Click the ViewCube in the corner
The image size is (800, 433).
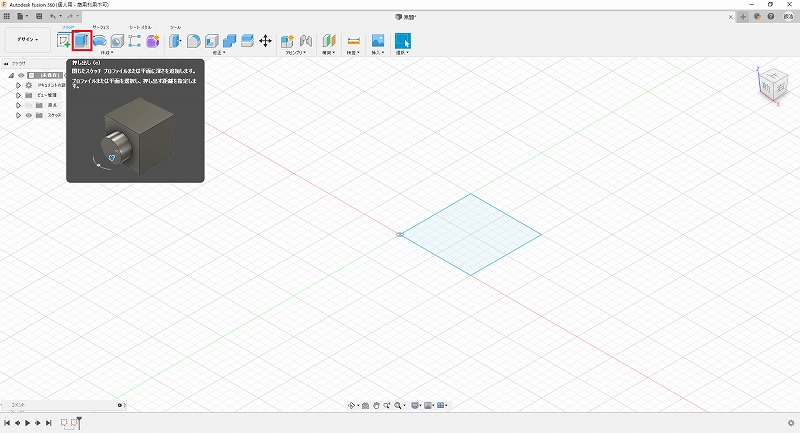(769, 85)
